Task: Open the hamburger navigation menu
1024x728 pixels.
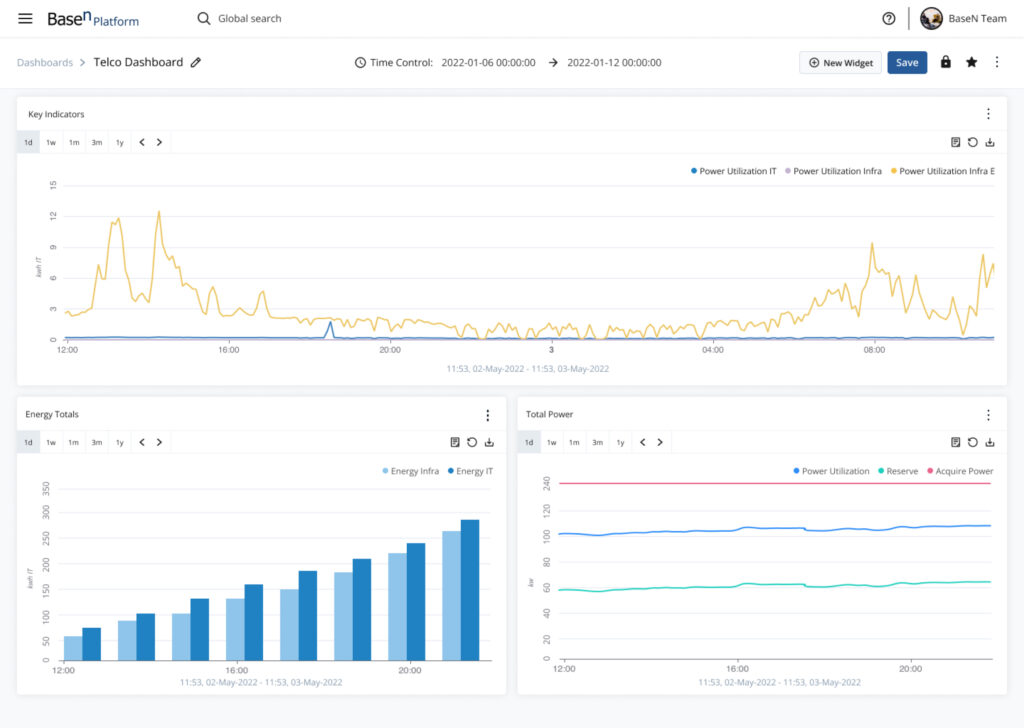Action: pos(25,18)
